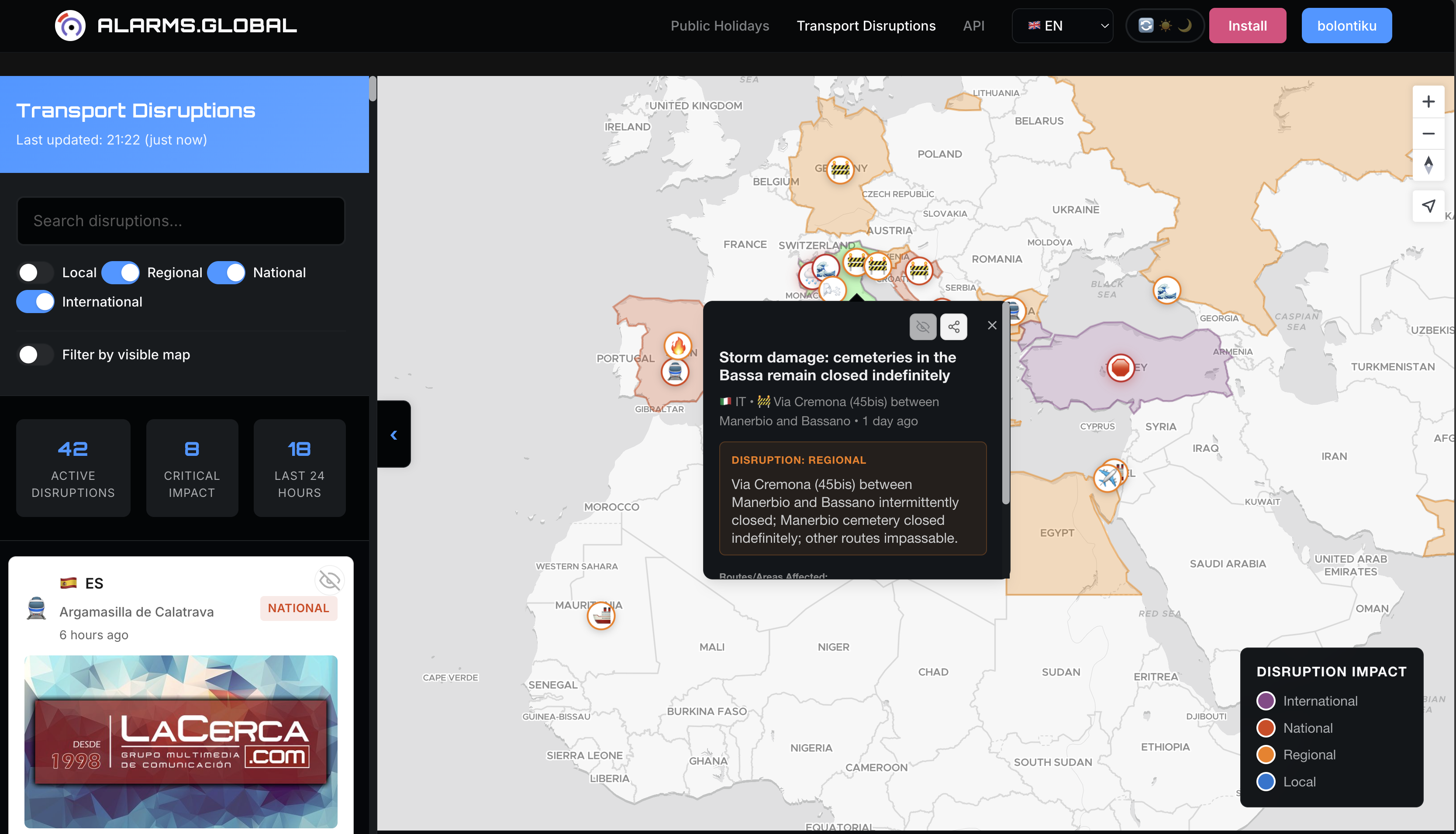Click the train icon in ES card

point(36,608)
